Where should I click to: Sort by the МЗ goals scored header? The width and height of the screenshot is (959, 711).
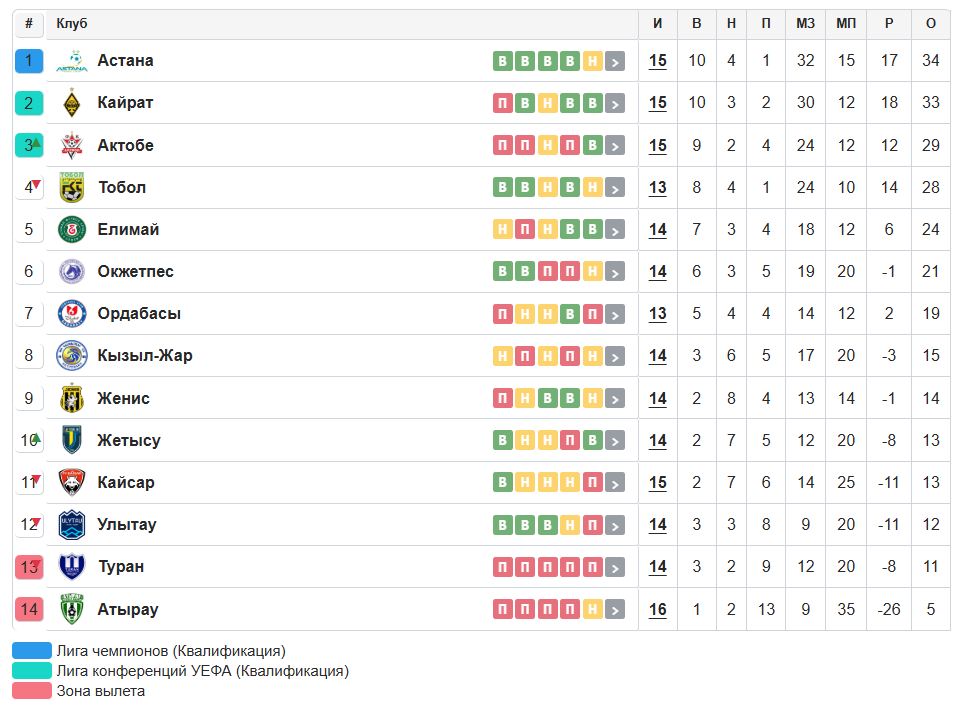point(805,23)
